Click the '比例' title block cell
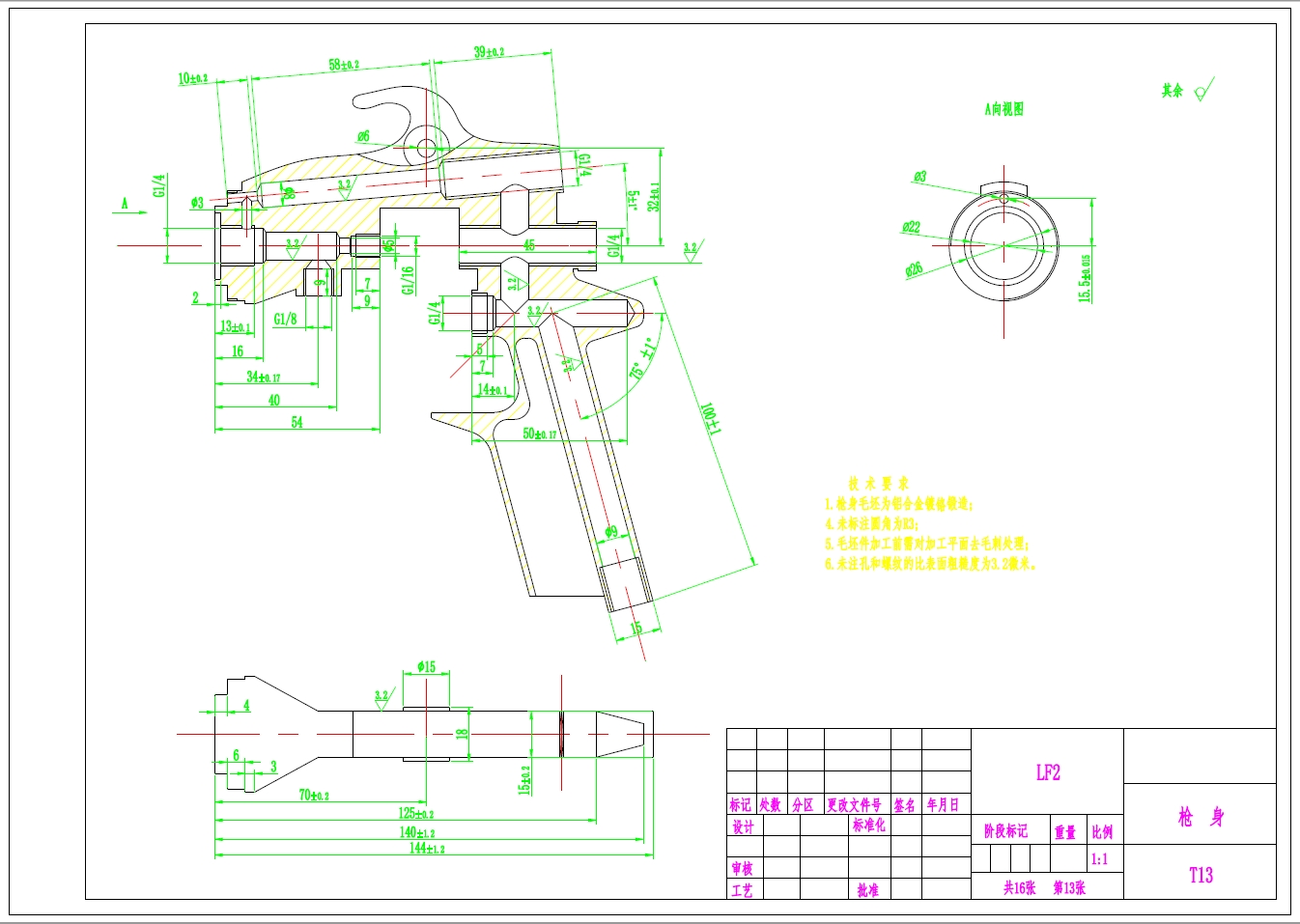This screenshot has height=924, width=1300. pos(1102,831)
